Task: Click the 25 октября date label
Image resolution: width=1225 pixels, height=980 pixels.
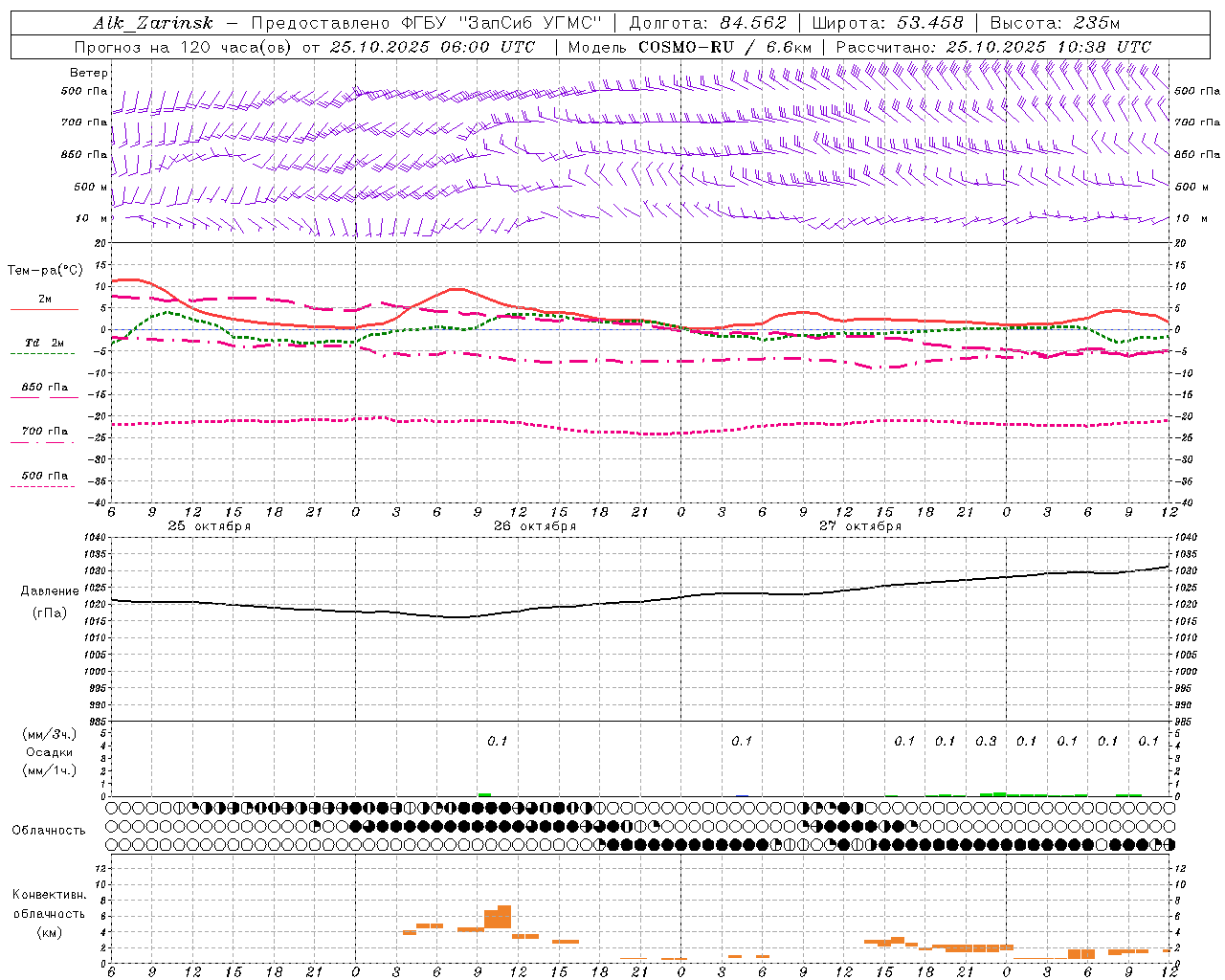Action: (210, 526)
